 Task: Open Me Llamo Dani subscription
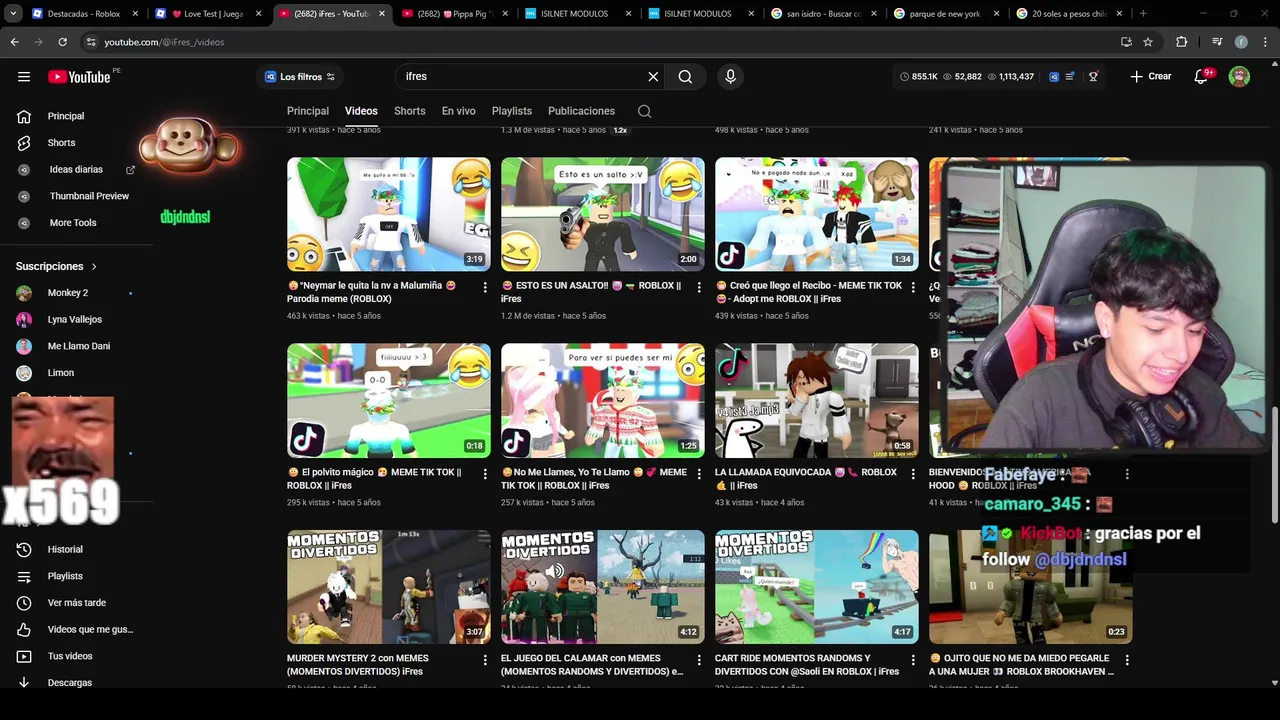(79, 346)
